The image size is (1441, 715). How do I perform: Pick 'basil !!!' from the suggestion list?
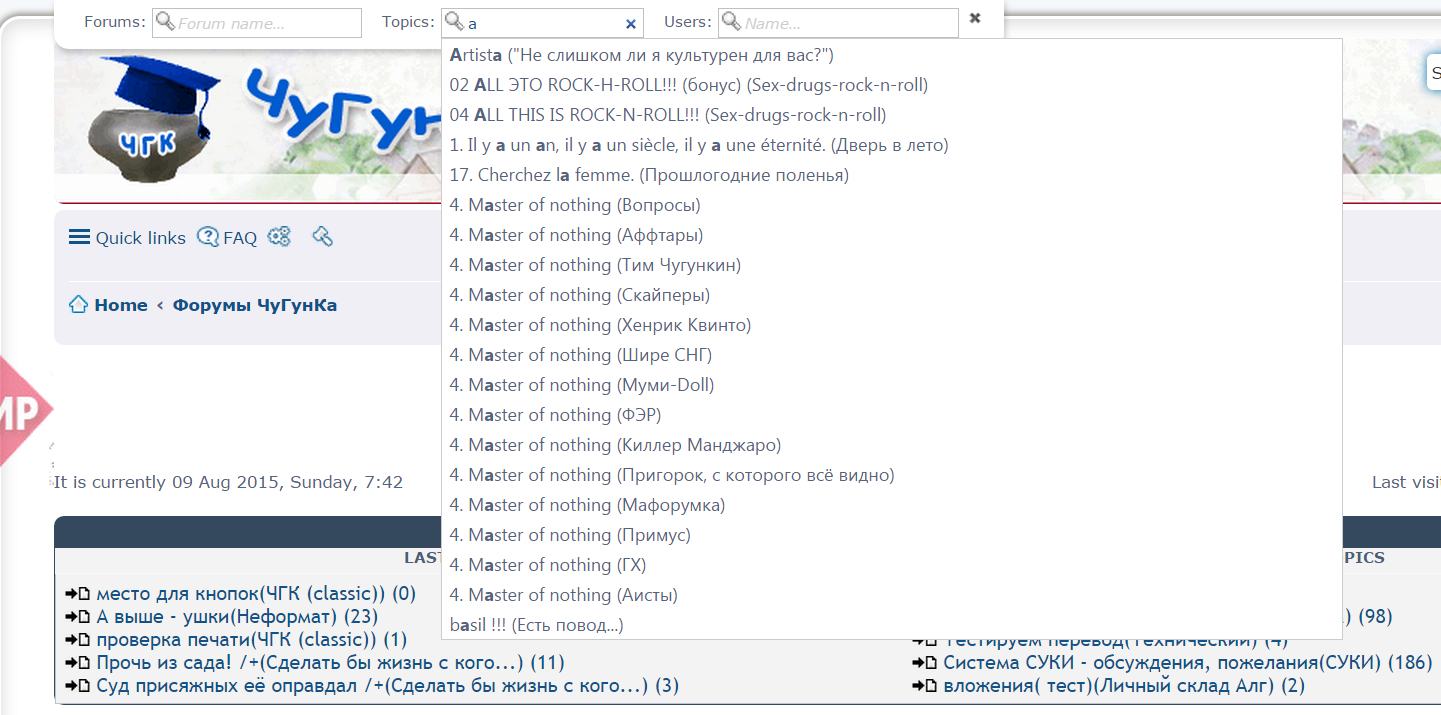pos(536,625)
